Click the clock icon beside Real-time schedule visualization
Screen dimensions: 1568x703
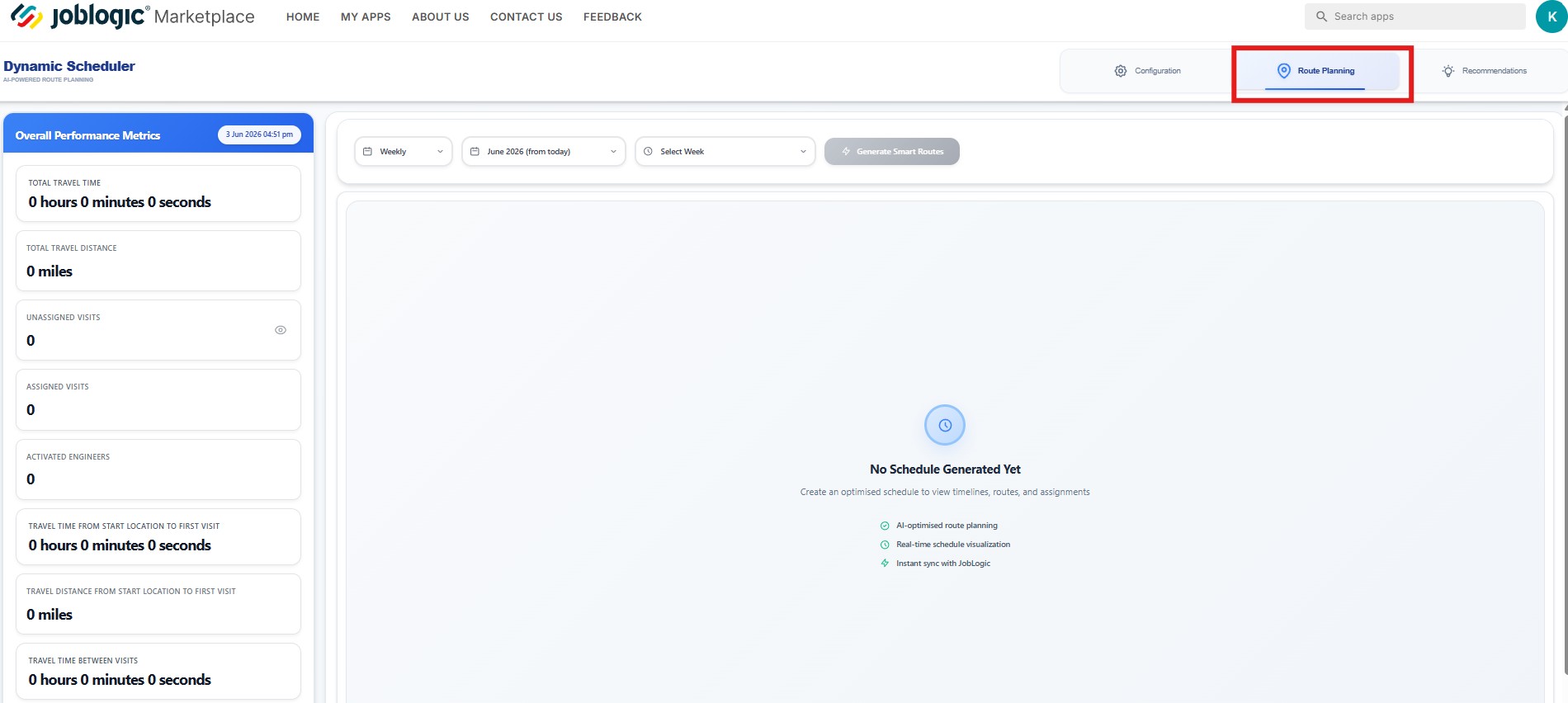click(885, 545)
